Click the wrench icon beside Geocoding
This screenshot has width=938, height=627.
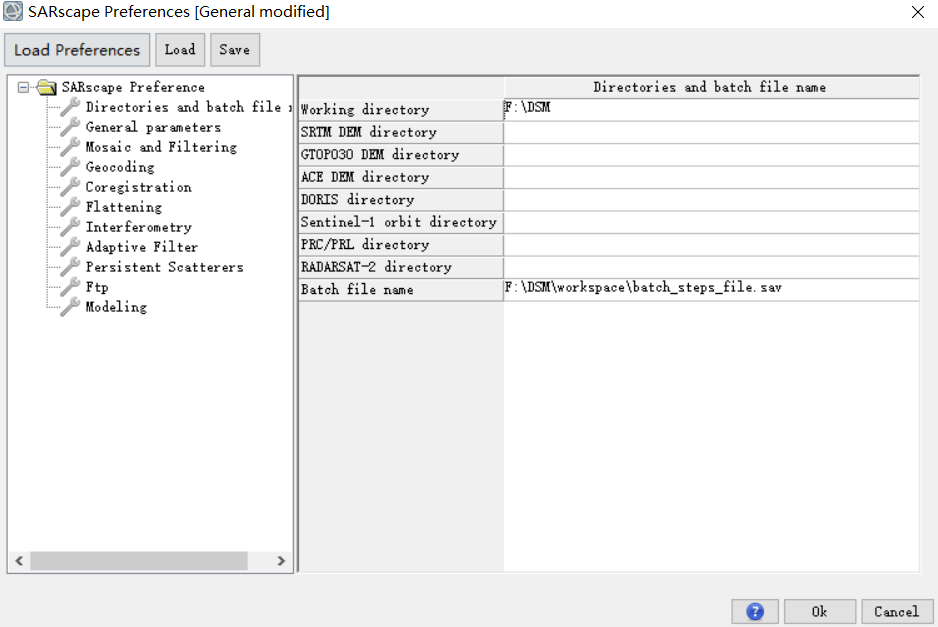coord(70,166)
